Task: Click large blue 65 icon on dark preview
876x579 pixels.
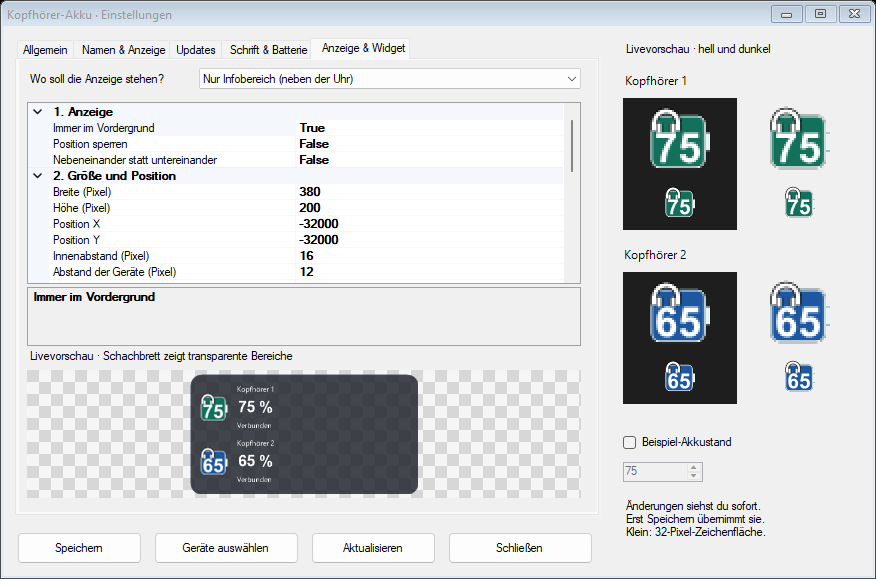Action: (680, 313)
